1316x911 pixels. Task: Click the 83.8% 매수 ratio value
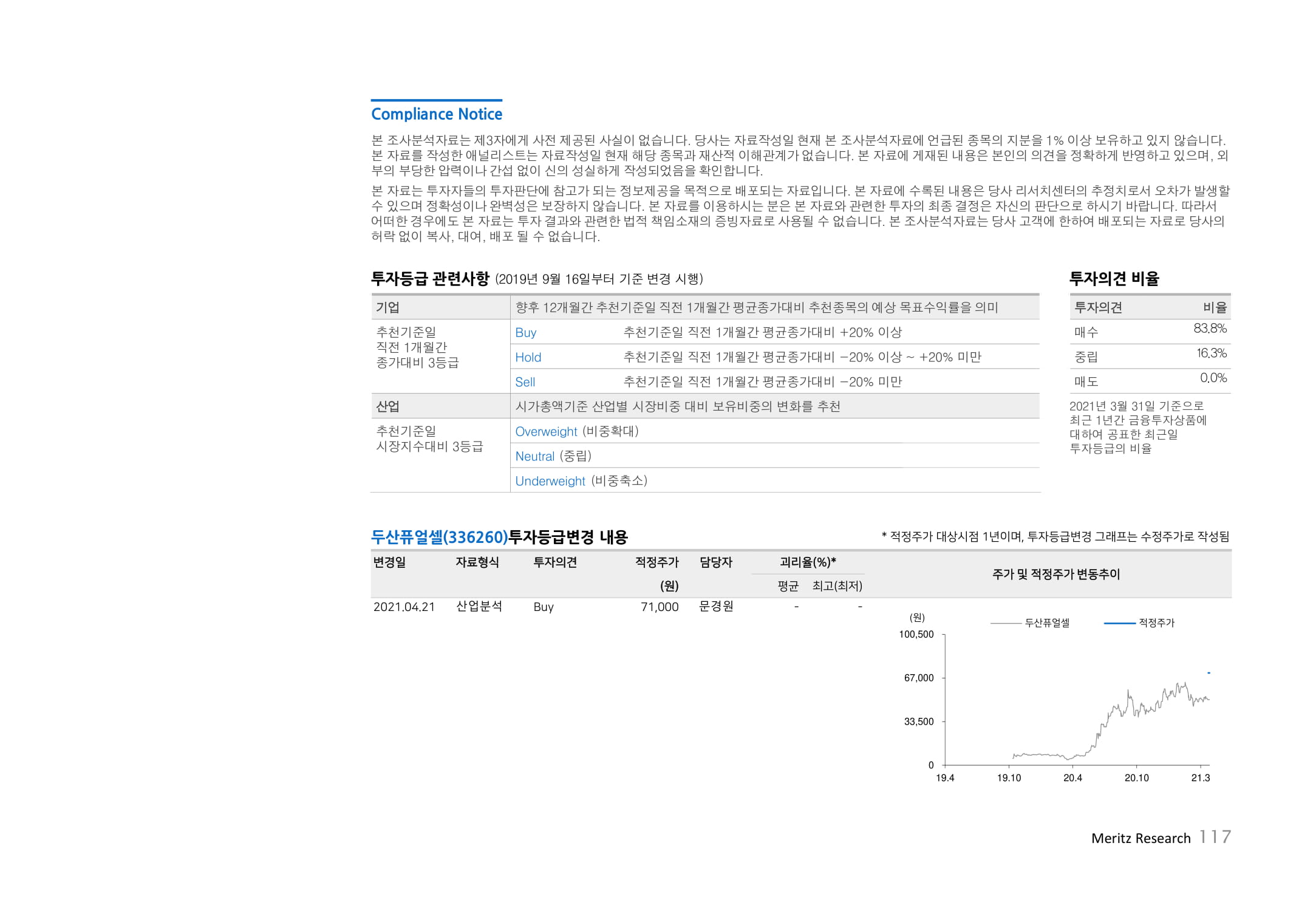pos(1210,329)
